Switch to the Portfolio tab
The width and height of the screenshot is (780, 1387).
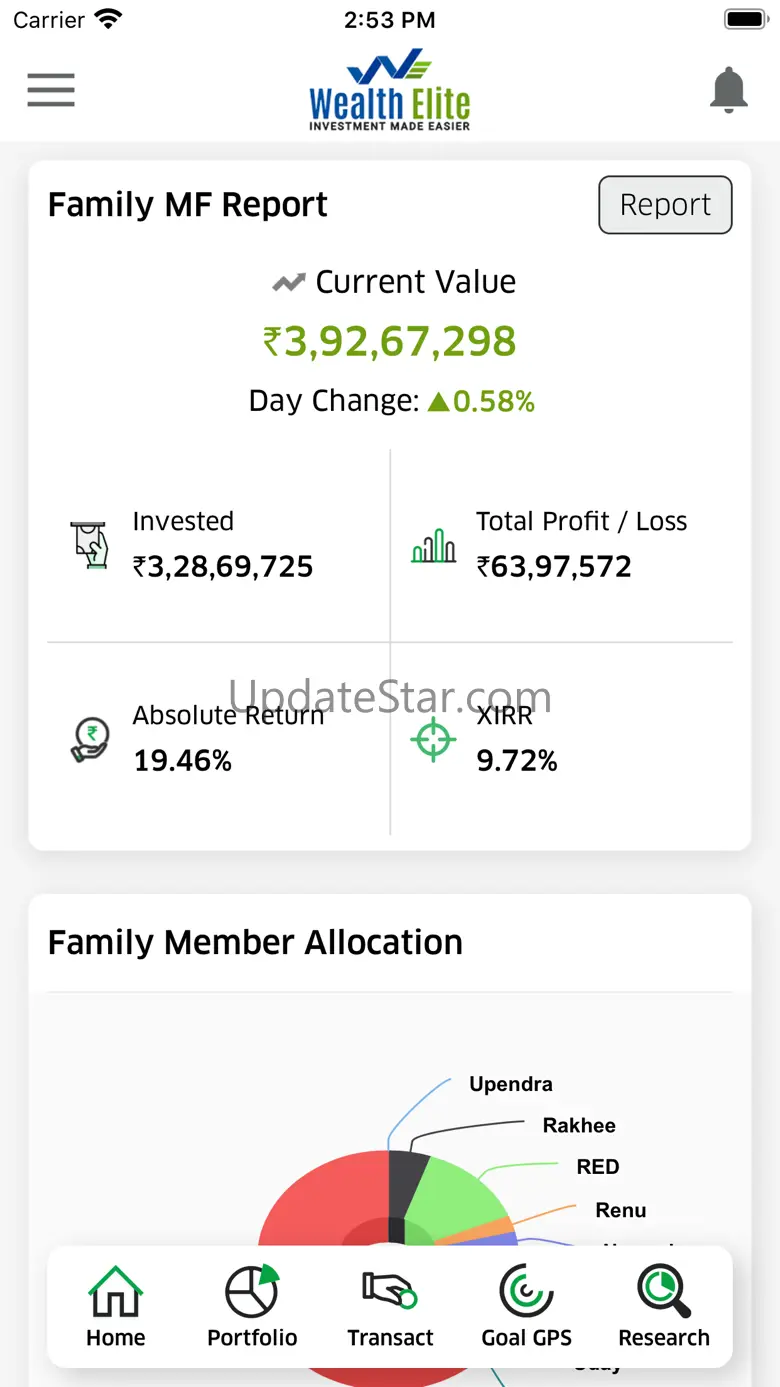[252, 1307]
